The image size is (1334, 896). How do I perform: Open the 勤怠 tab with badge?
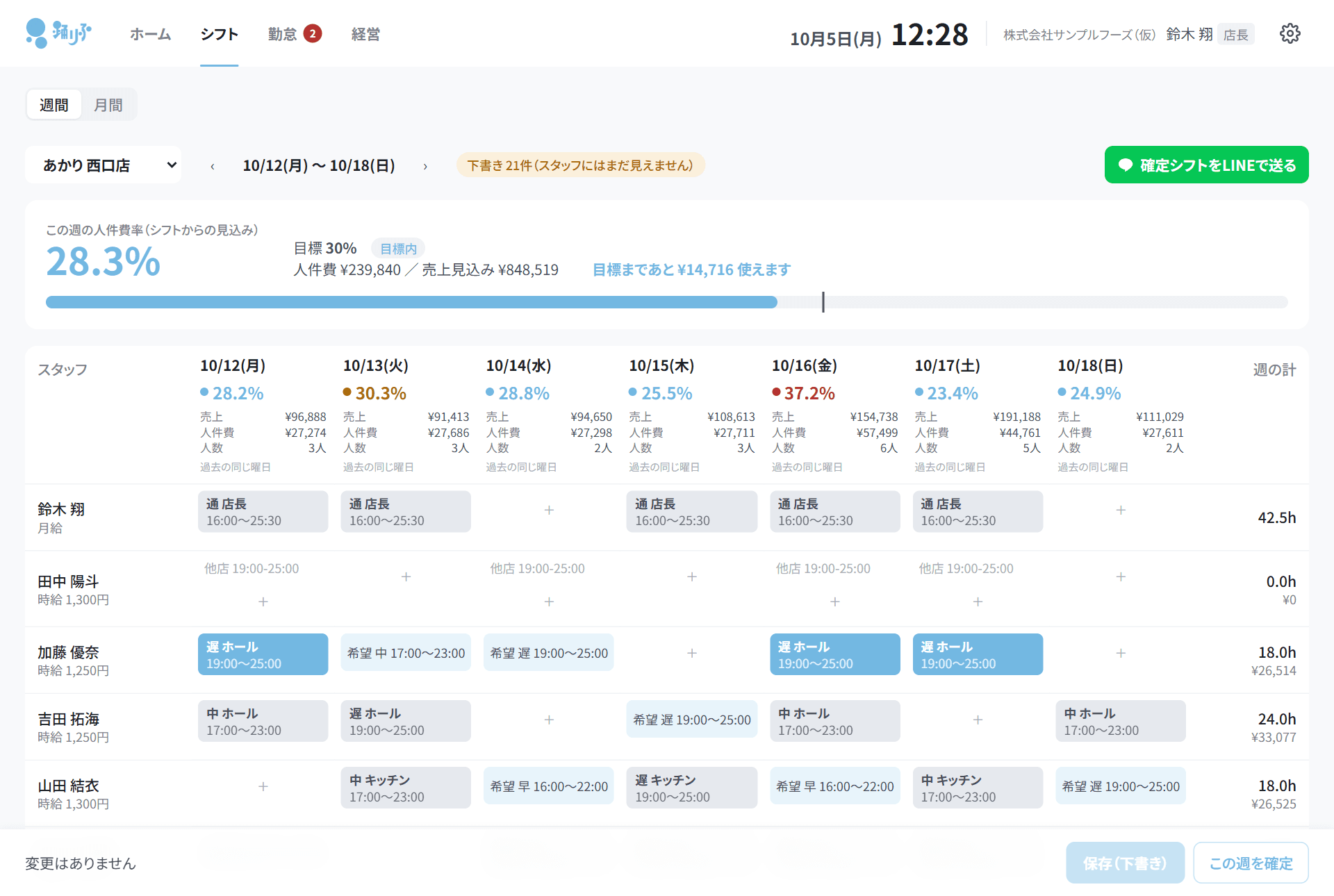coord(295,34)
